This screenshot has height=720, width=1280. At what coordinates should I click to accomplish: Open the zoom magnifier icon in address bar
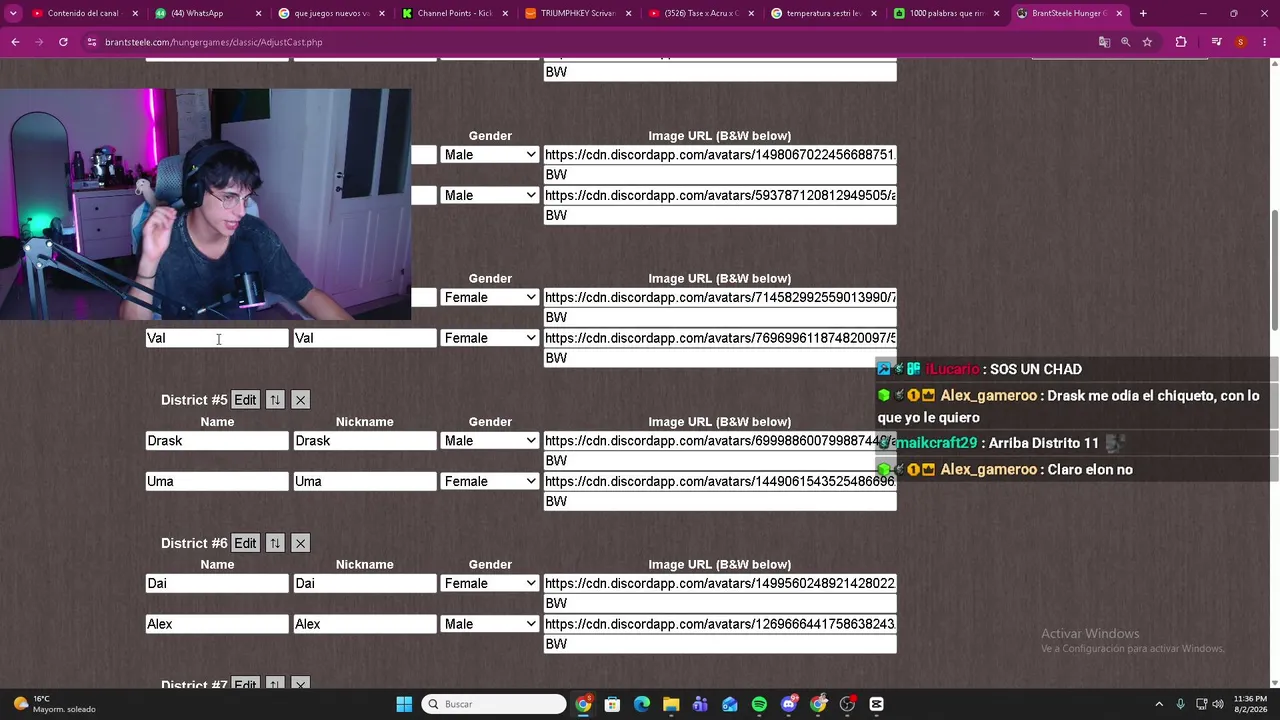1125,42
